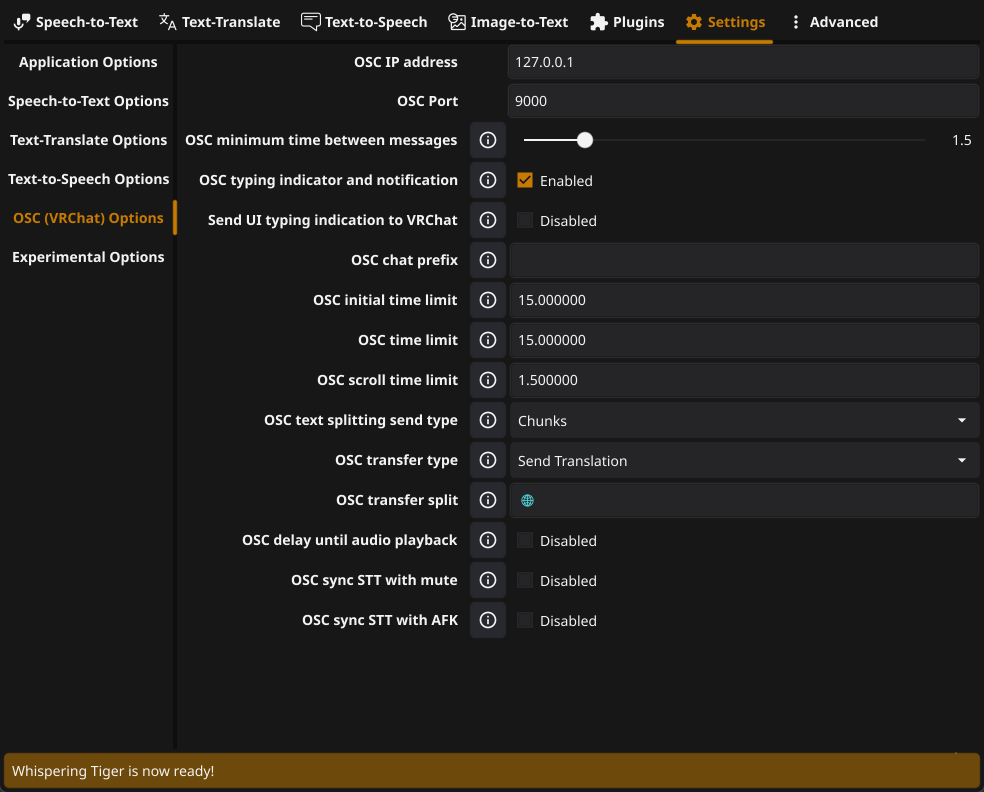Enable OSC sync STT with mute checkbox
Screen dimensions: 984x792
[525, 580]
